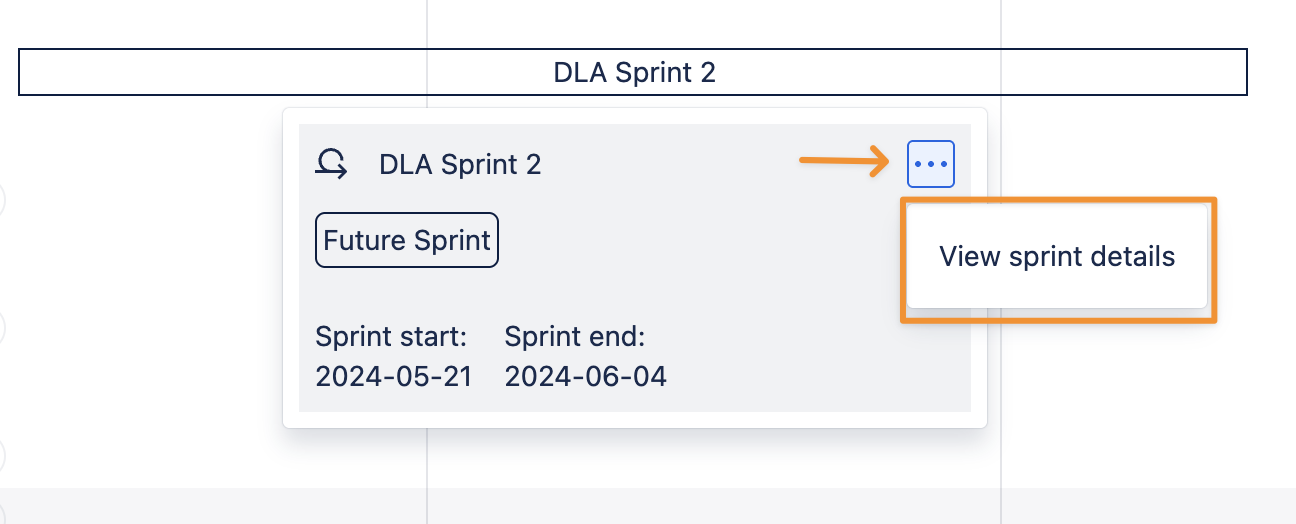Click the sprint cycle icon in popup
1296x524 pixels.
(331, 164)
